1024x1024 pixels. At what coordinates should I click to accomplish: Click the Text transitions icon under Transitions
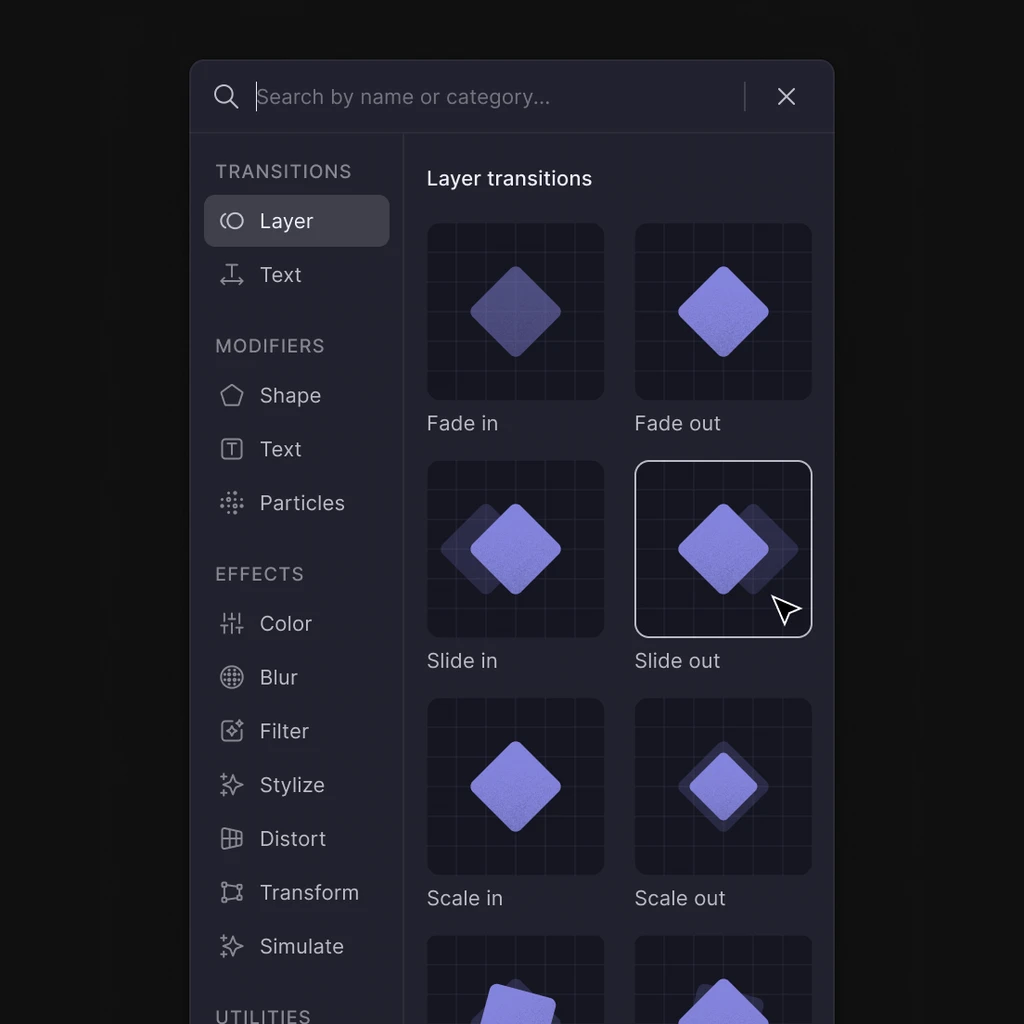click(231, 274)
